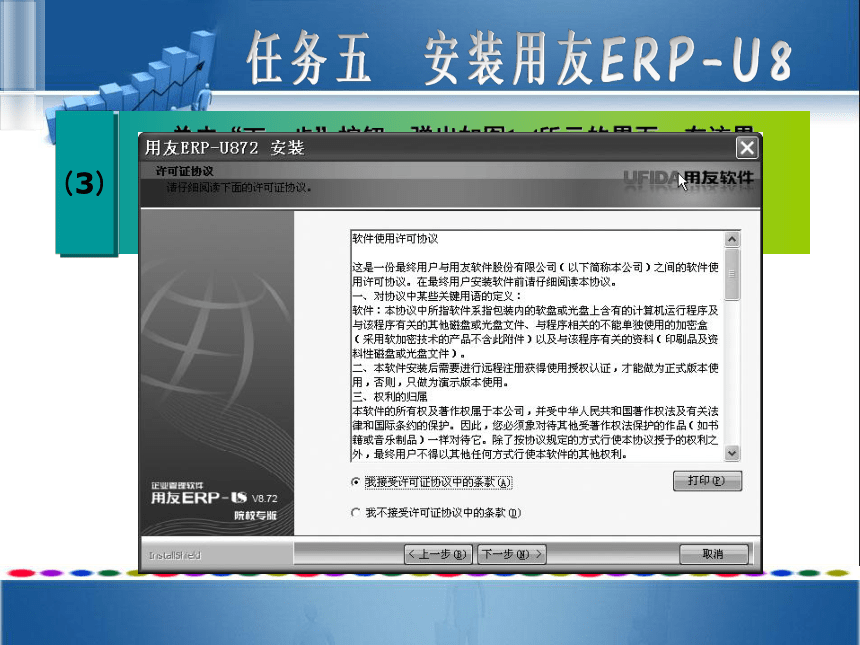The height and width of the screenshot is (645, 860).
Task: Click 请仔细阅读下面的许可证协议 subtitle text
Action: tap(239, 188)
